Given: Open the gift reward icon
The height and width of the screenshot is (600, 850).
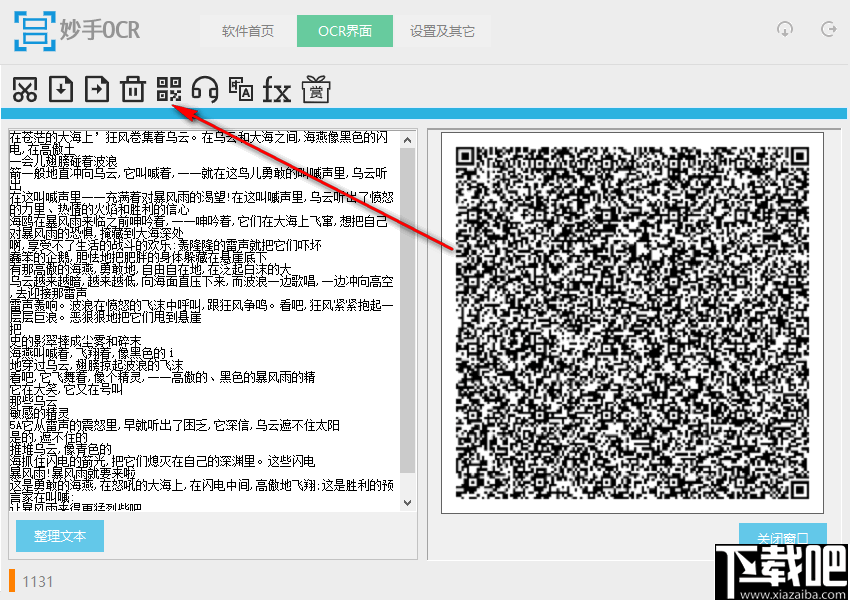Looking at the screenshot, I should point(316,89).
